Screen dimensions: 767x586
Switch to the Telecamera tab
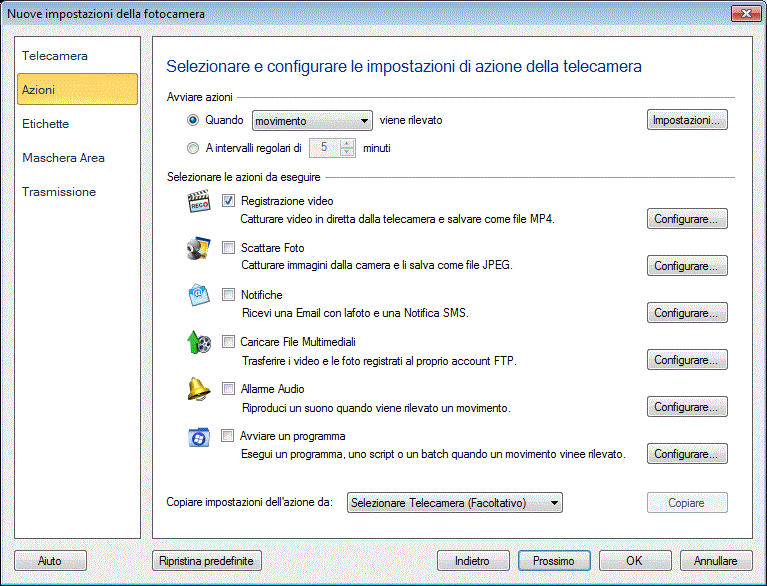point(55,56)
